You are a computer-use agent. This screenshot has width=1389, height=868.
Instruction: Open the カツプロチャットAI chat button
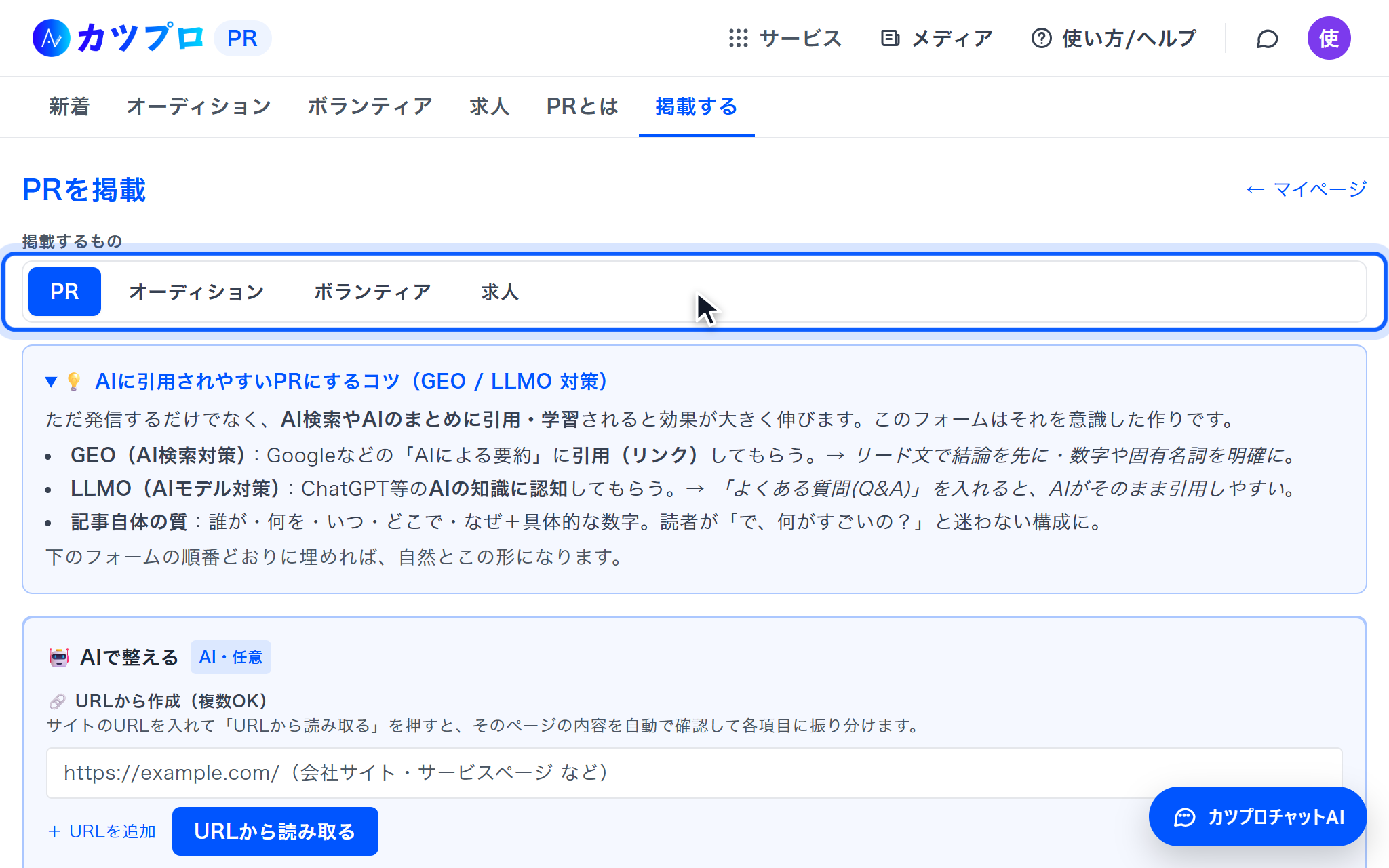coord(1258,817)
